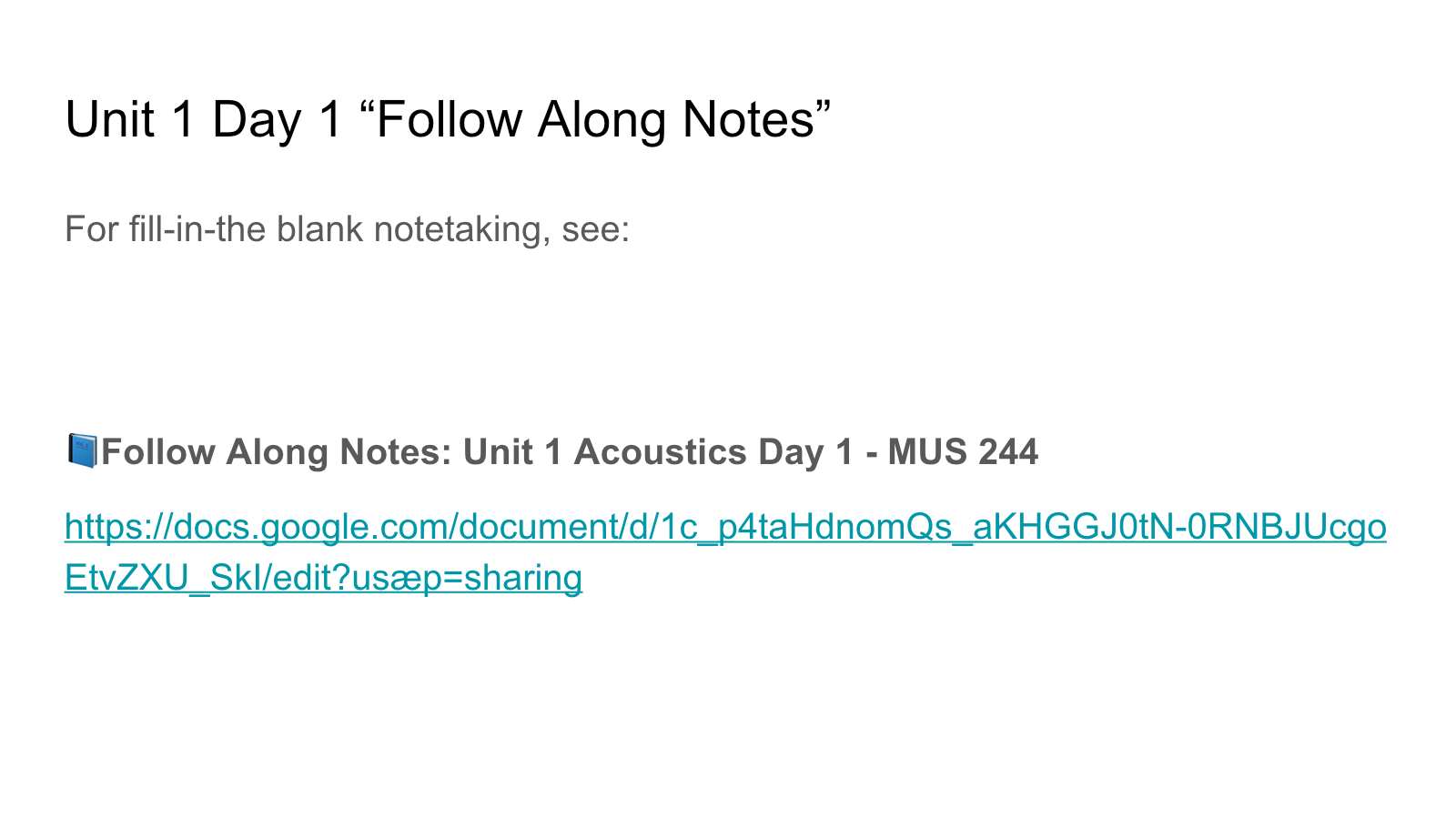Click the word 'Unit' in the slide title

coord(109,119)
